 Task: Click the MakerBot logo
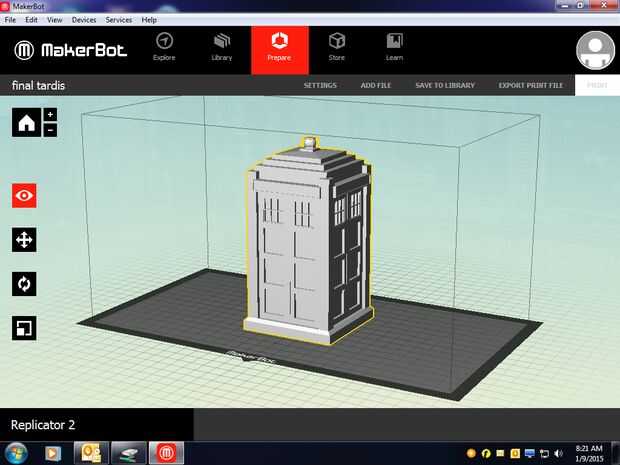tap(71, 50)
